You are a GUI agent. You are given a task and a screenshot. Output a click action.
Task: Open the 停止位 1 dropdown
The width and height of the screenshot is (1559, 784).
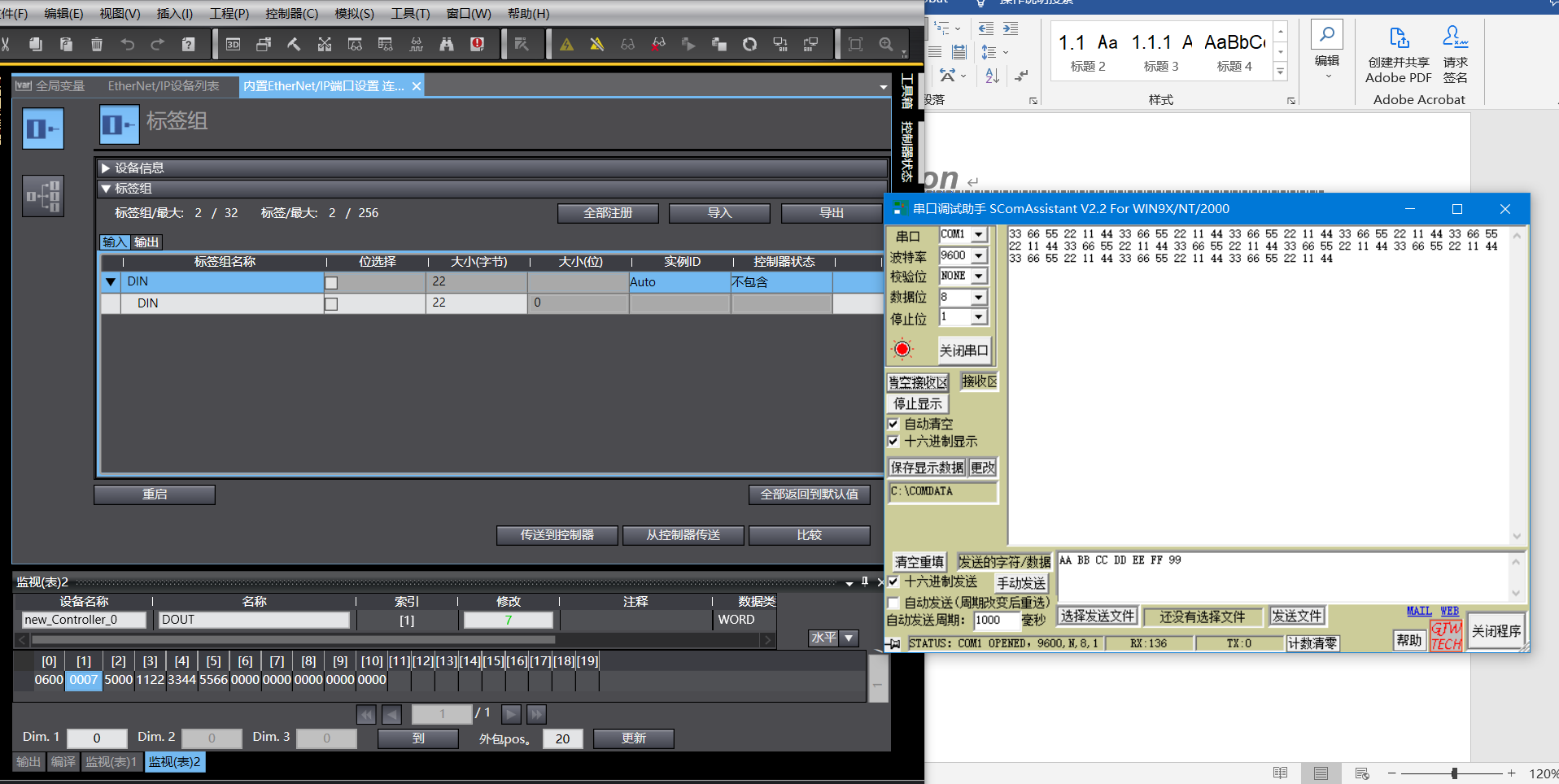coord(979,317)
